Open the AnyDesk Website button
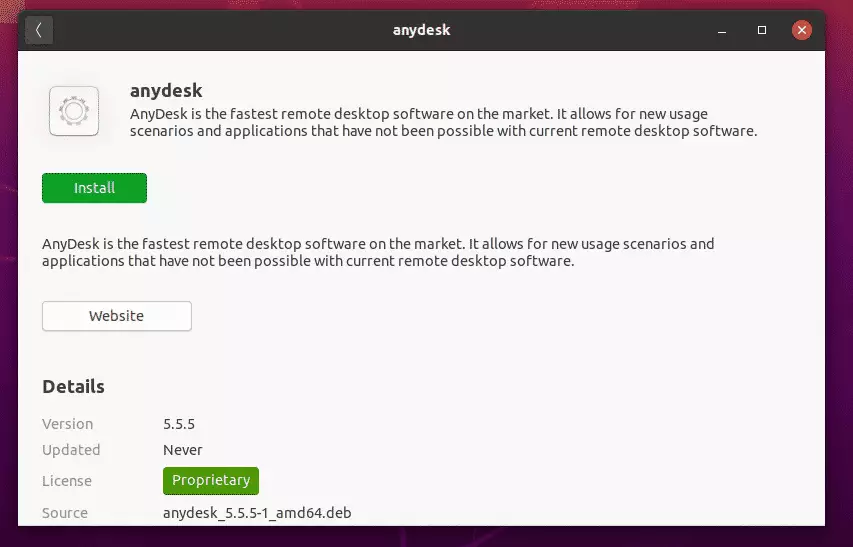 [x=116, y=316]
